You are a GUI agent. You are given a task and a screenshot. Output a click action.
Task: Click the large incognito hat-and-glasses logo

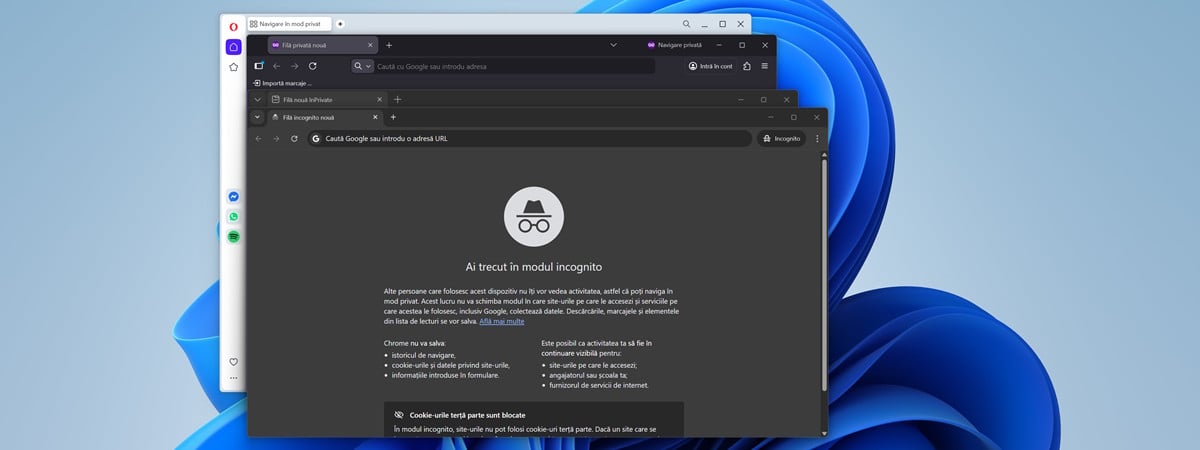click(x=534, y=217)
